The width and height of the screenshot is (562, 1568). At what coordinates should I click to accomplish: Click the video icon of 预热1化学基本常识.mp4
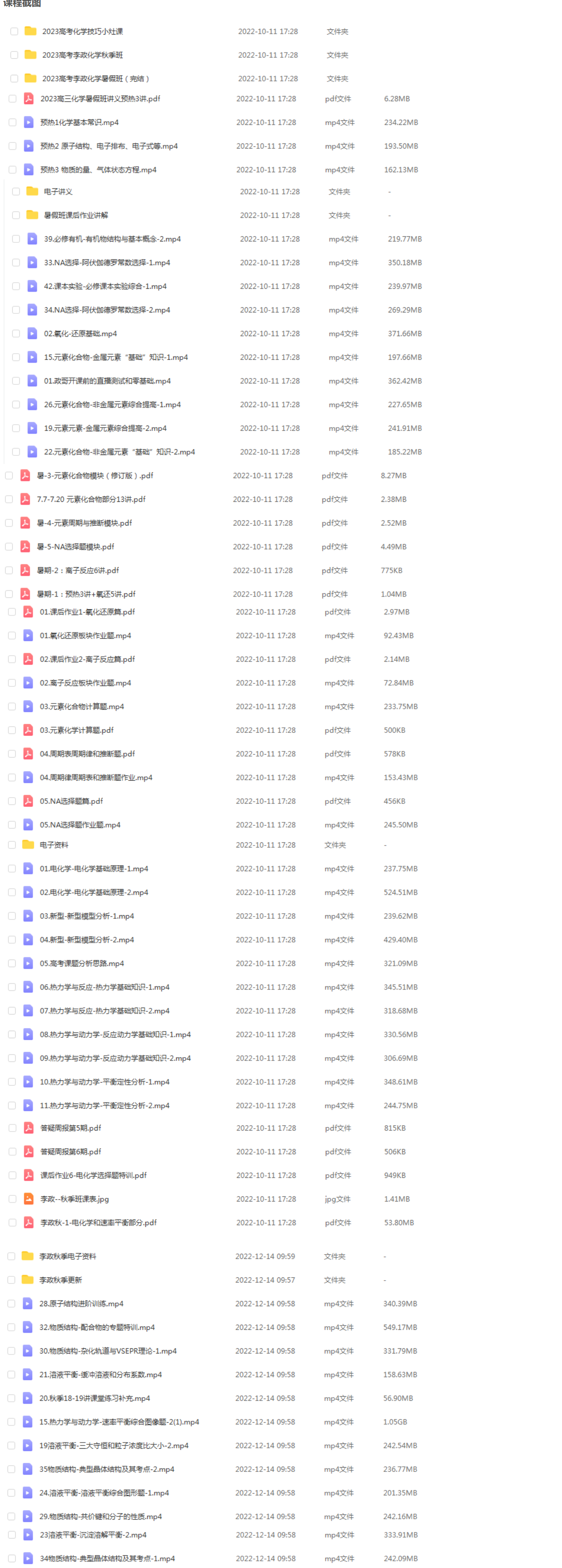[x=28, y=122]
